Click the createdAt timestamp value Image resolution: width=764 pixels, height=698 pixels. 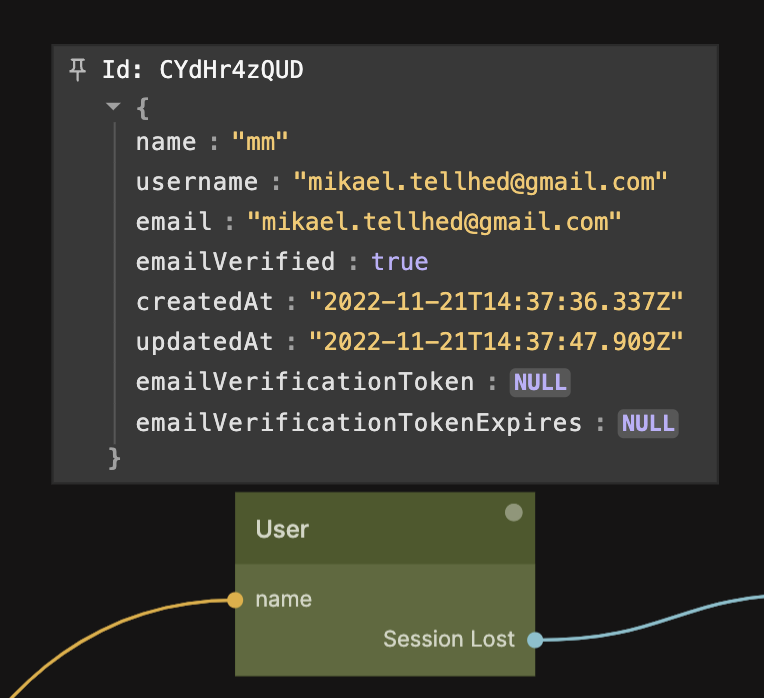(496, 302)
